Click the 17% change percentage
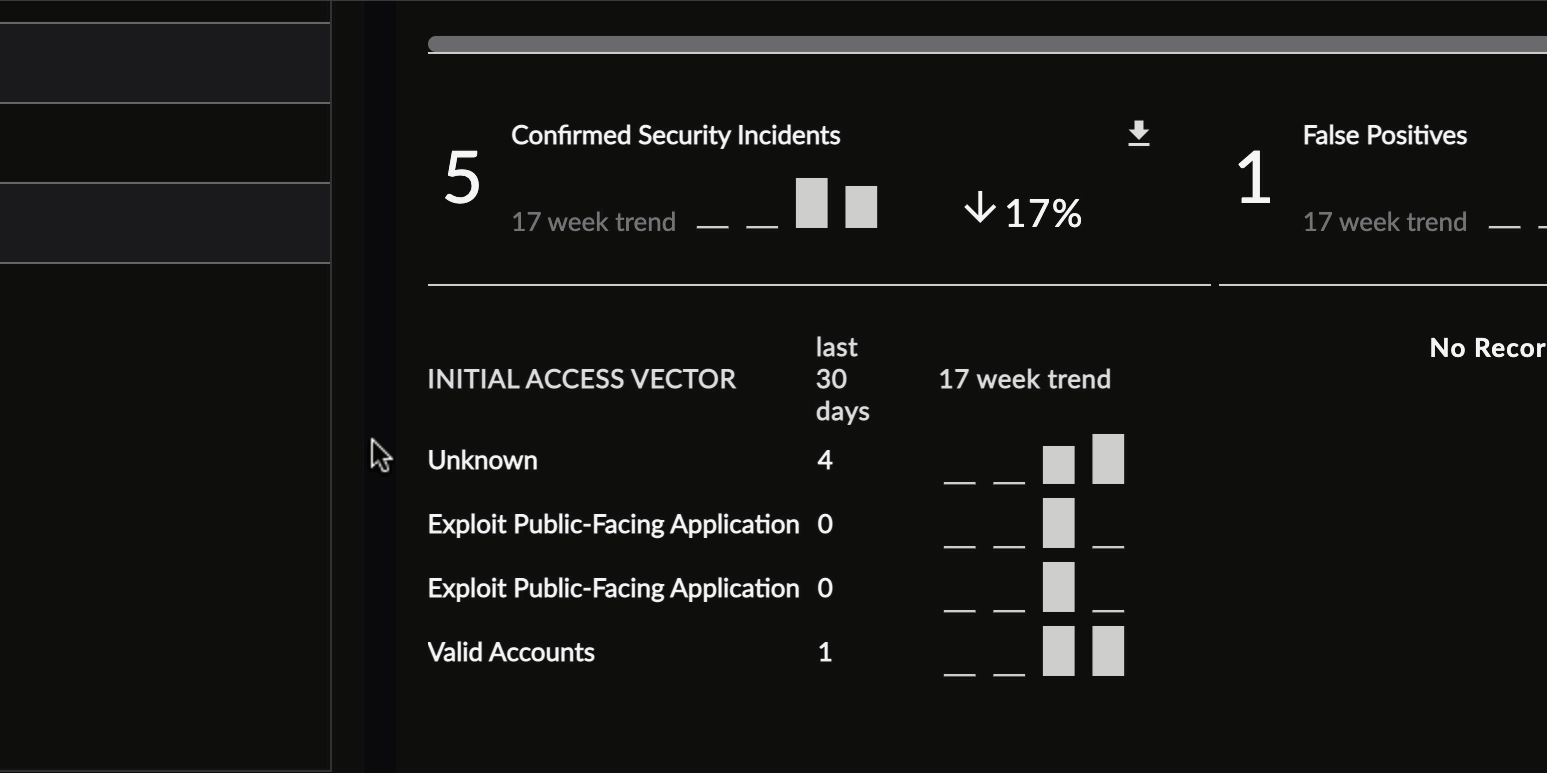The height and width of the screenshot is (773, 1547). tap(1043, 213)
